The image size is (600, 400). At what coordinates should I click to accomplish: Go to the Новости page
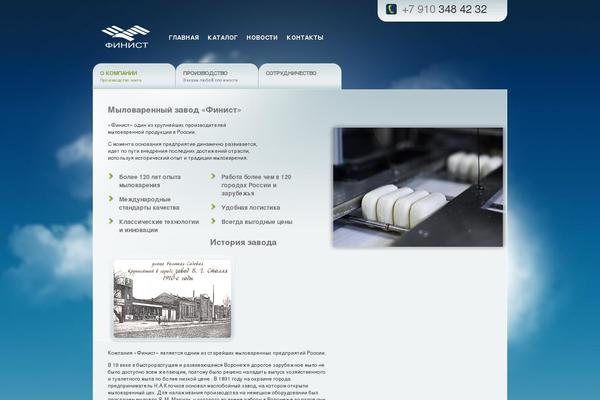262,38
